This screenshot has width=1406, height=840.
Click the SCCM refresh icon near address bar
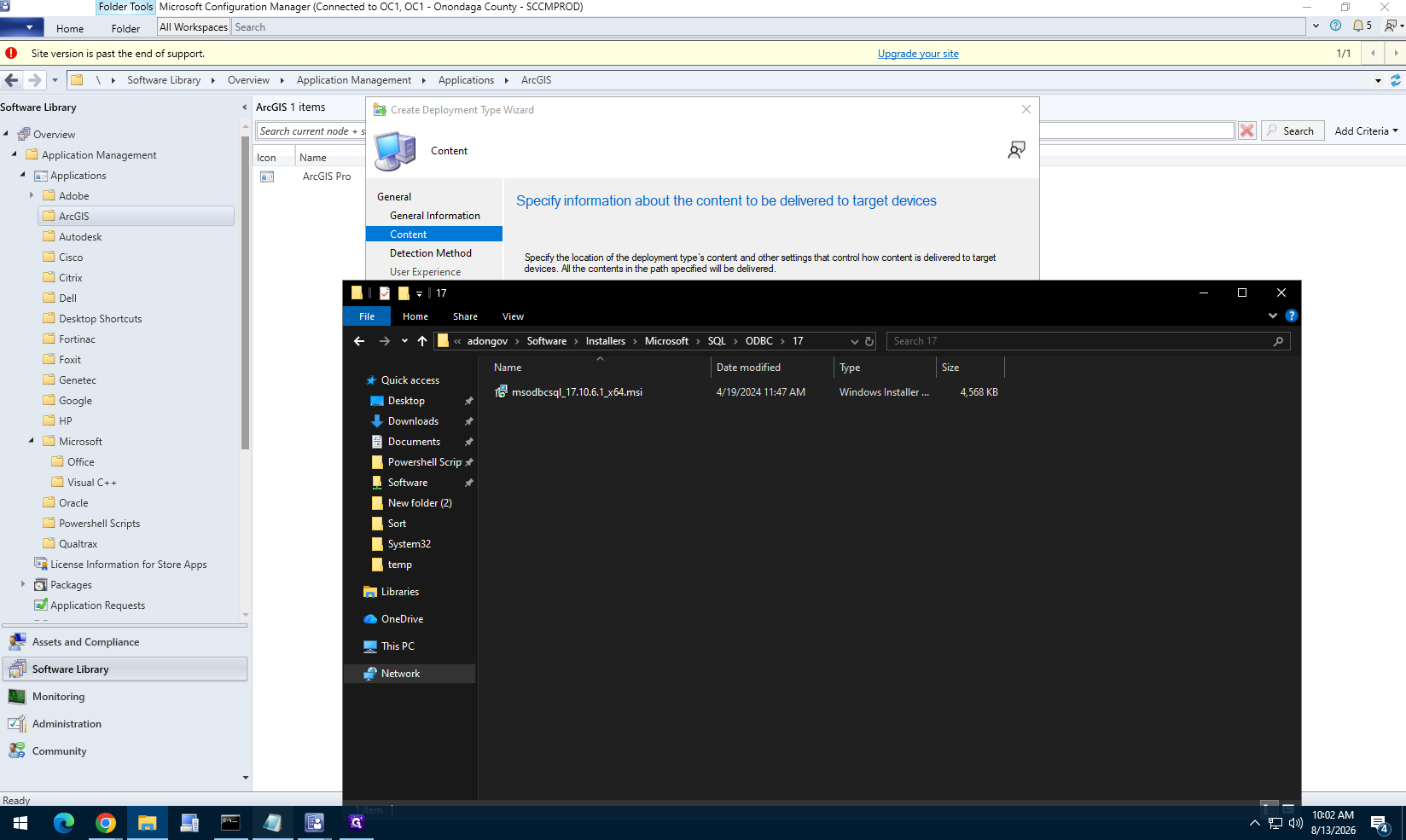coord(1396,80)
